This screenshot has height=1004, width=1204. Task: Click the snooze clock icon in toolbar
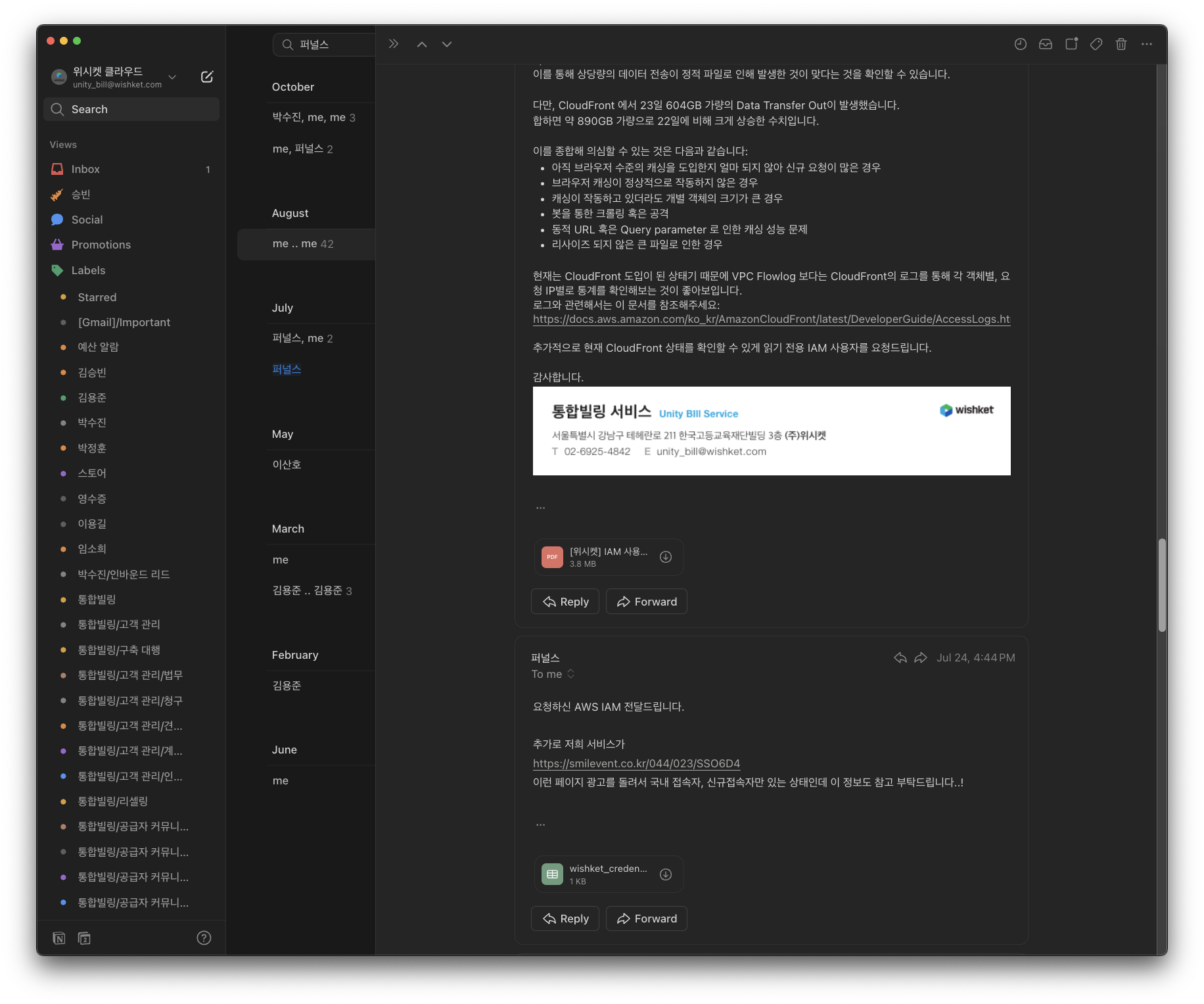[x=1020, y=44]
